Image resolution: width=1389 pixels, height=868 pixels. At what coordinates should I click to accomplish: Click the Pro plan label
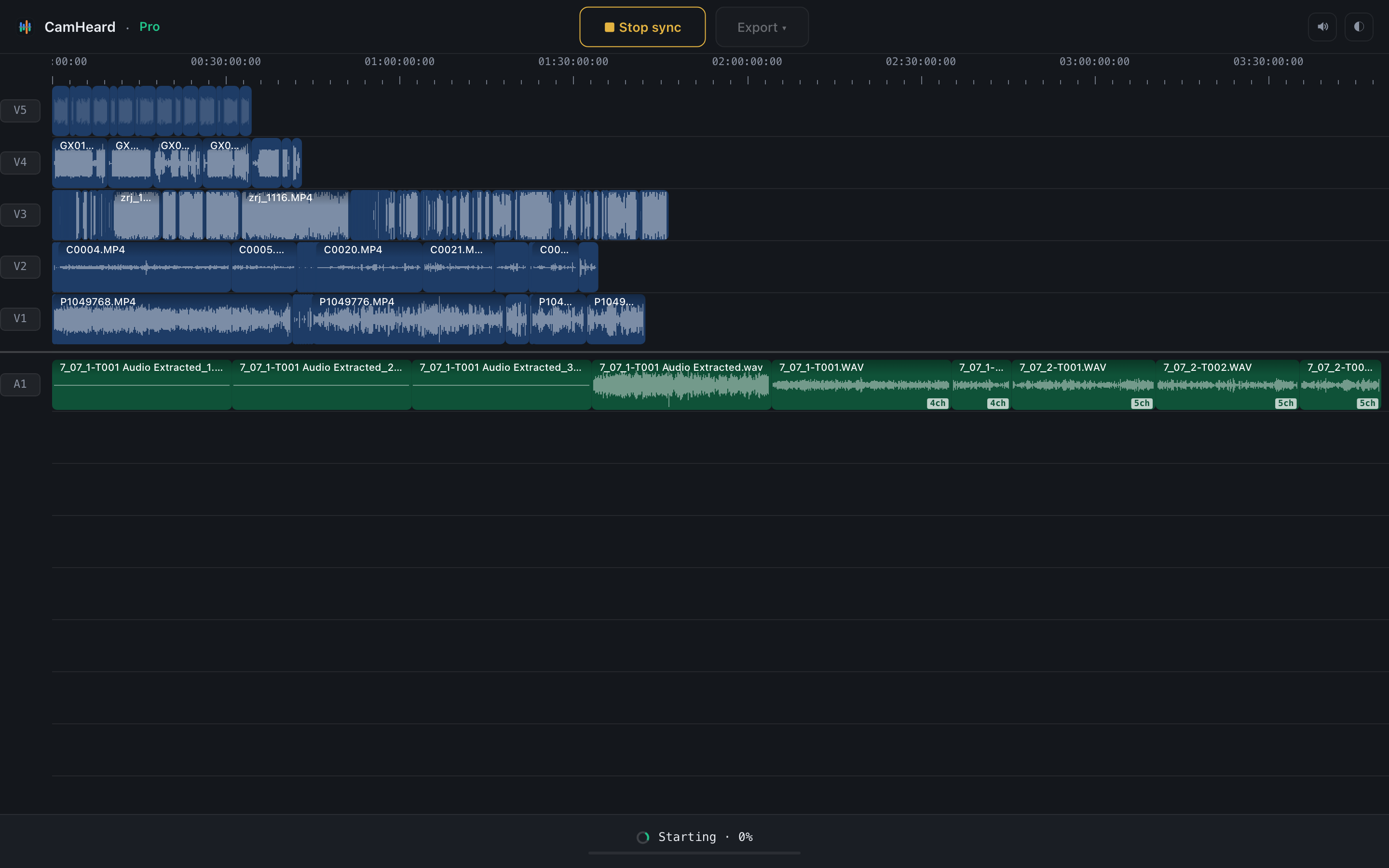(x=149, y=27)
